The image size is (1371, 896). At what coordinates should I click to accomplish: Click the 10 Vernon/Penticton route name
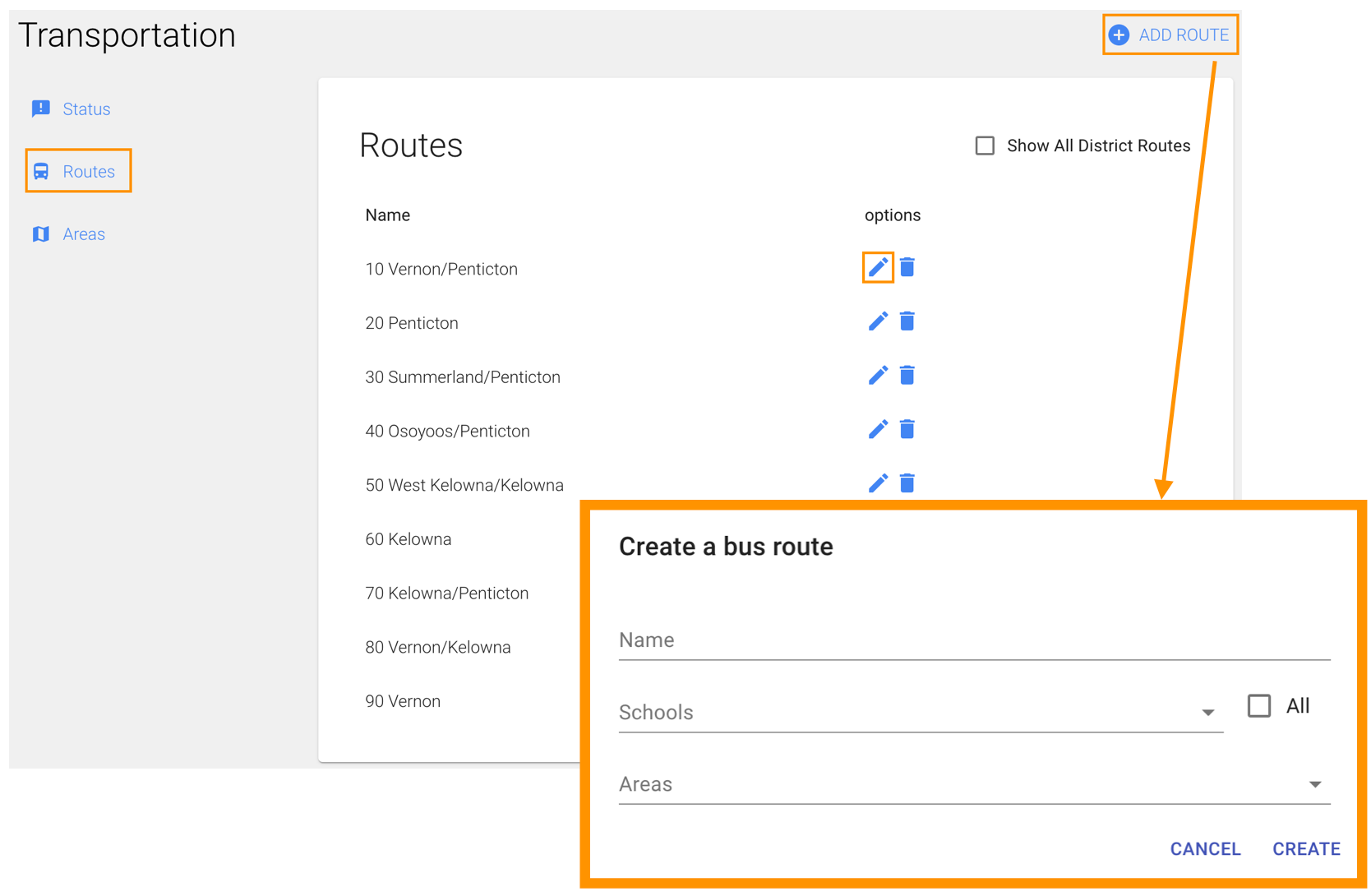441,269
